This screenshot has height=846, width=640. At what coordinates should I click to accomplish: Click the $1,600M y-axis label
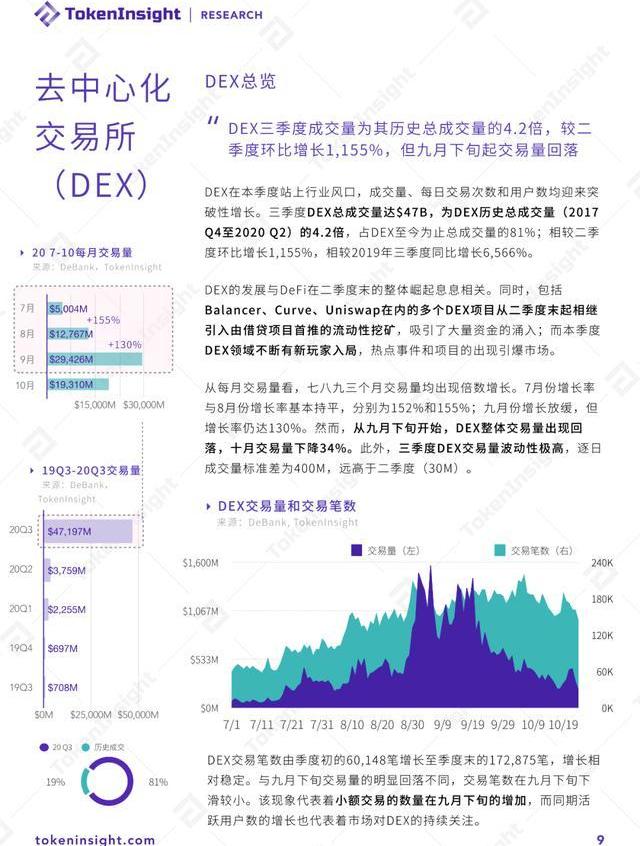tap(201, 563)
